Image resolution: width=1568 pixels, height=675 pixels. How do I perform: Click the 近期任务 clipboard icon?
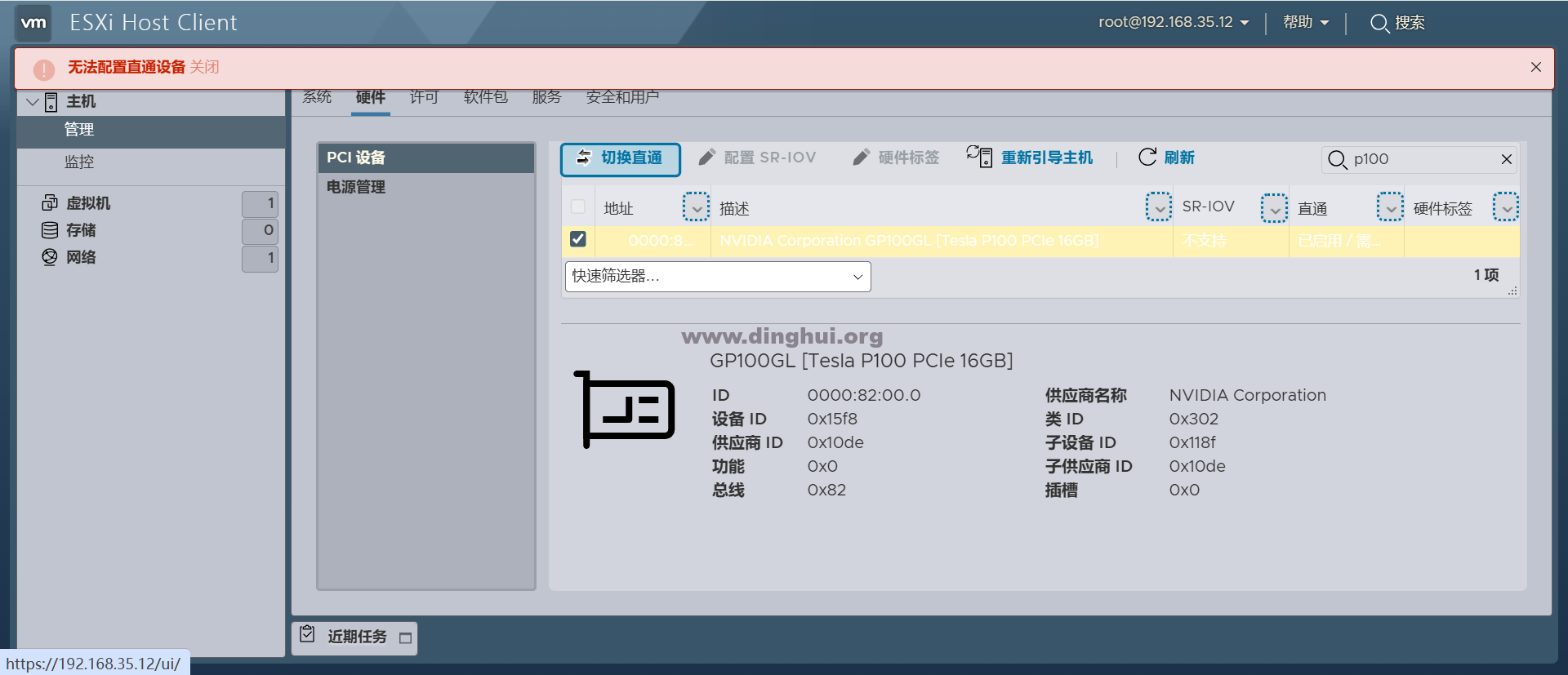coord(307,634)
